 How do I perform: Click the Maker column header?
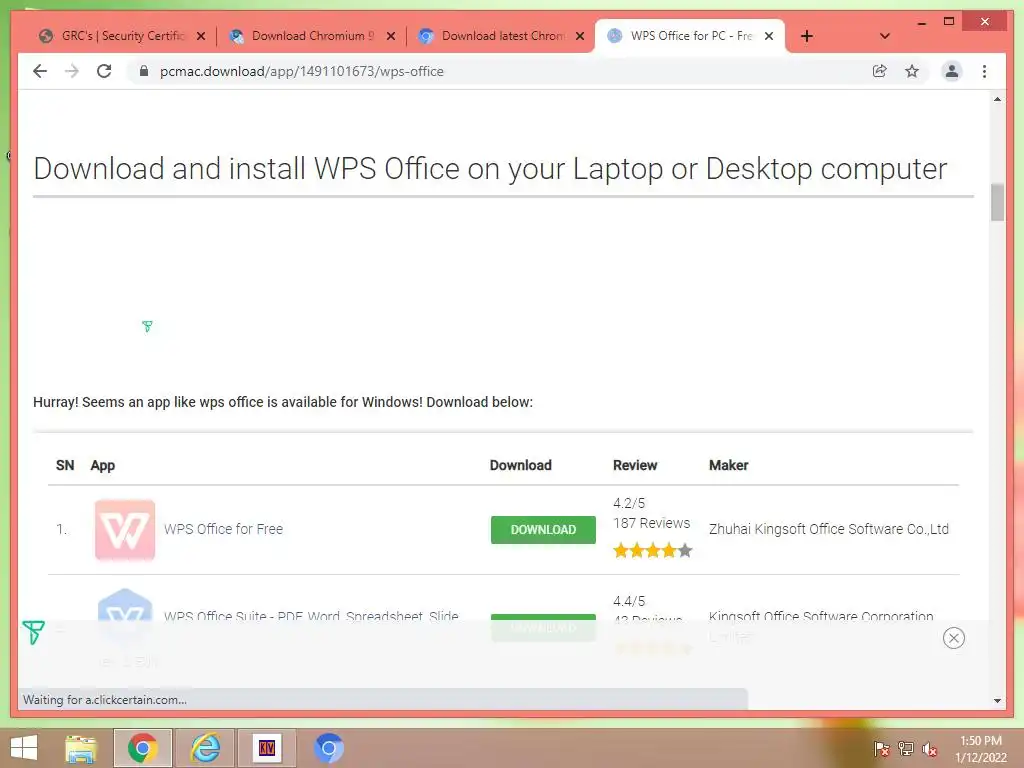[729, 465]
